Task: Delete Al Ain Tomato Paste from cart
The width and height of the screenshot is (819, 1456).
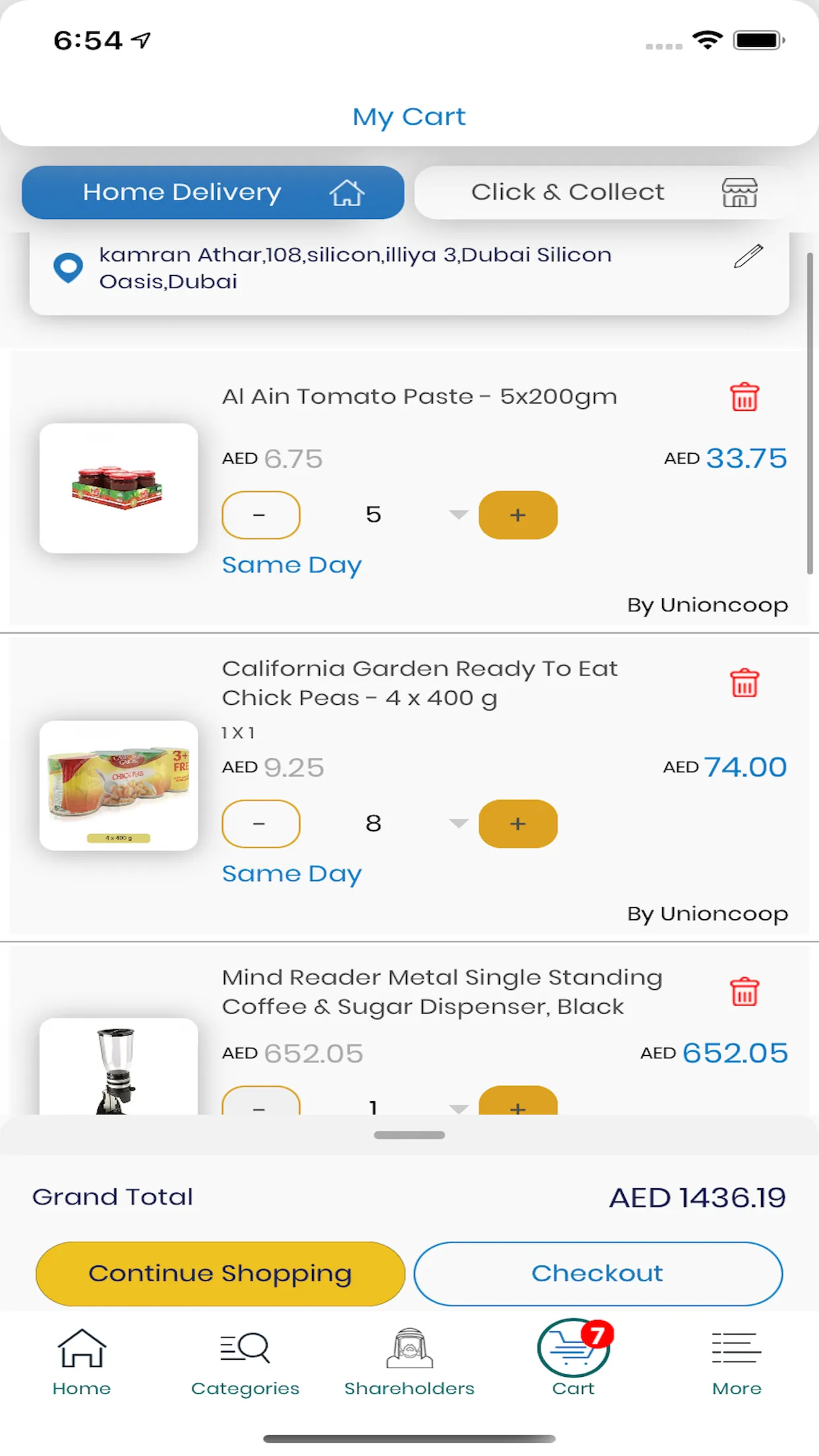Action: tap(744, 397)
